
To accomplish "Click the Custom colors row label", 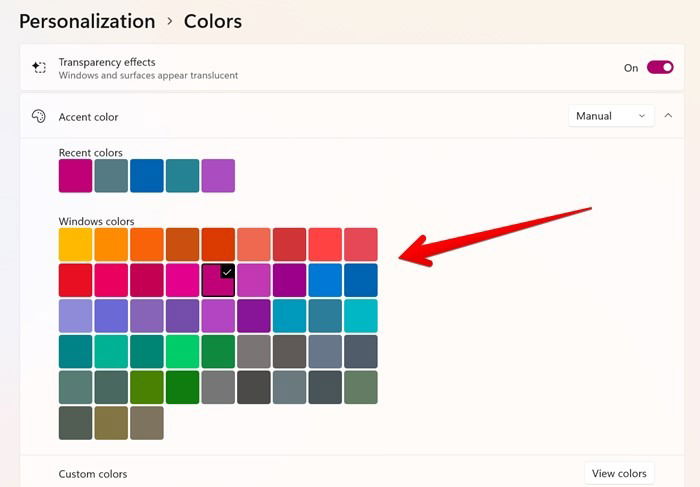I will coord(93,474).
